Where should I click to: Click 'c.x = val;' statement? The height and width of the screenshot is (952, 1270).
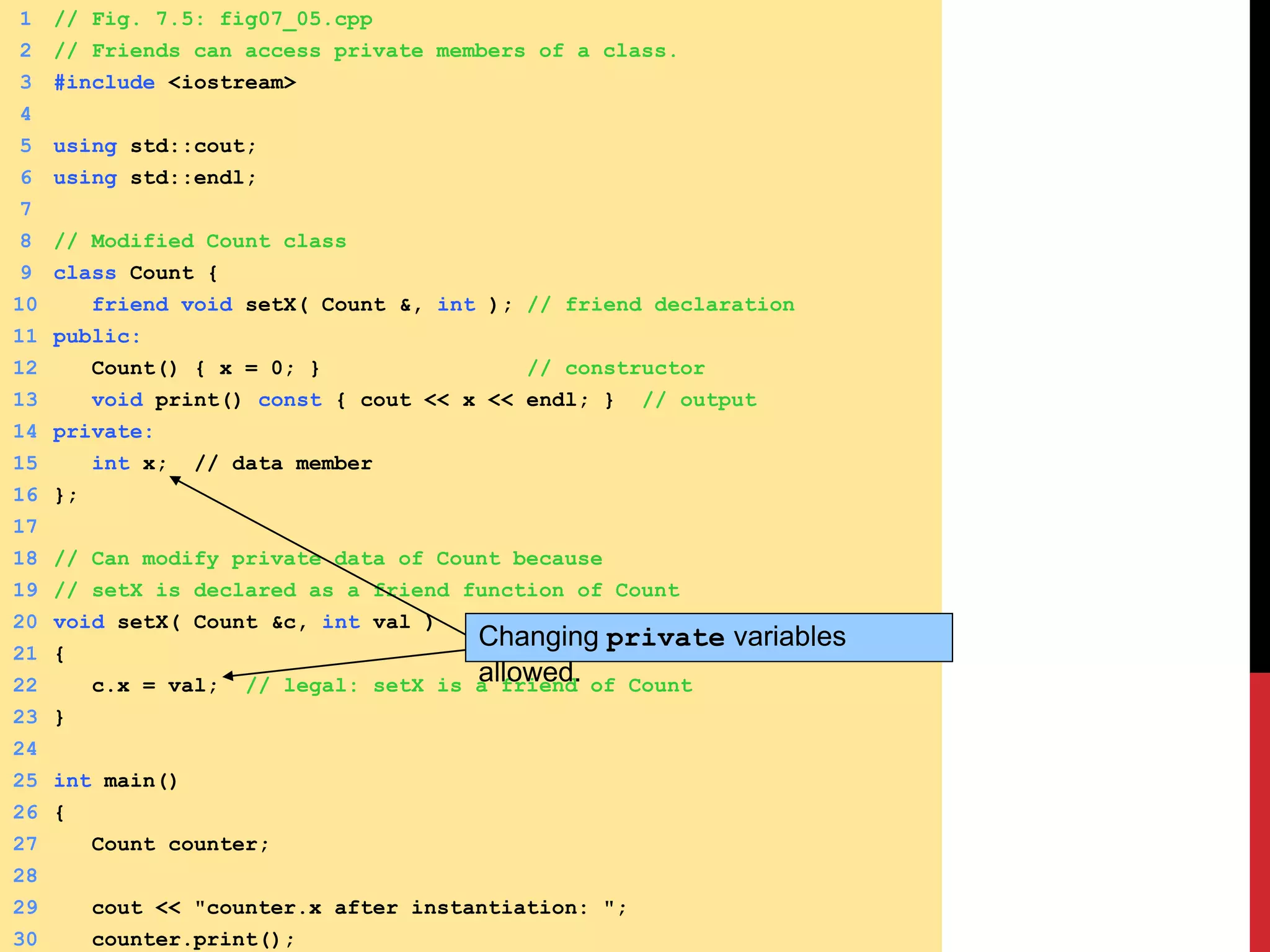coord(155,685)
